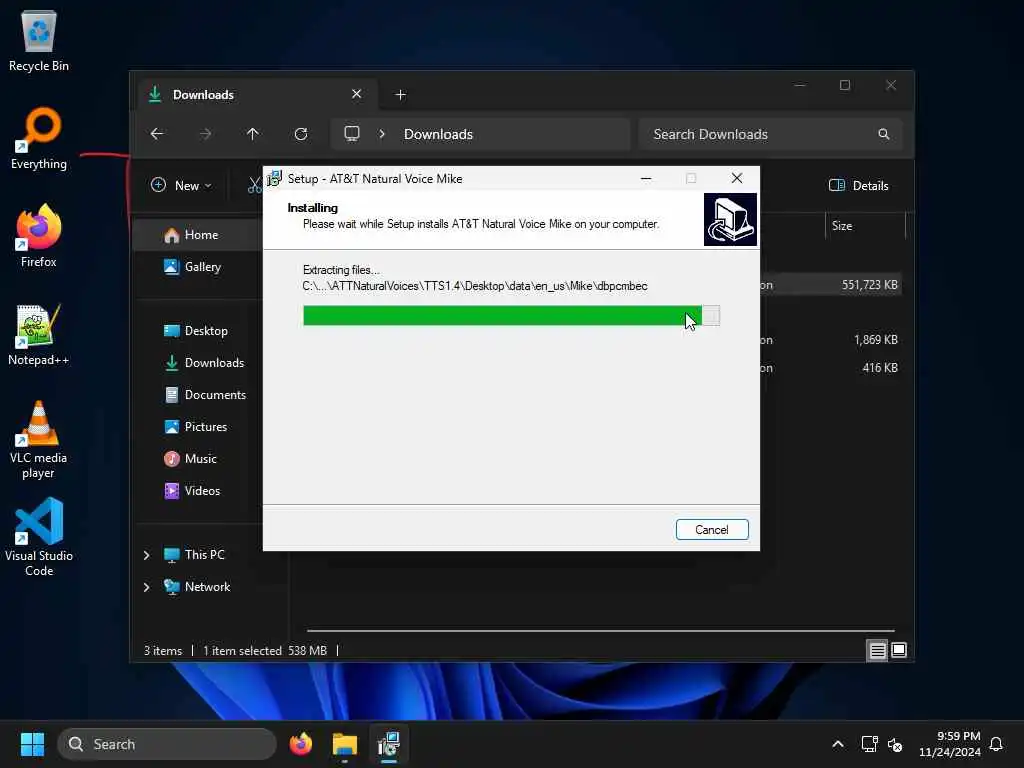The height and width of the screenshot is (768, 1024).
Task: Click the horizontal scrollbar in Explorer
Action: coord(600,631)
